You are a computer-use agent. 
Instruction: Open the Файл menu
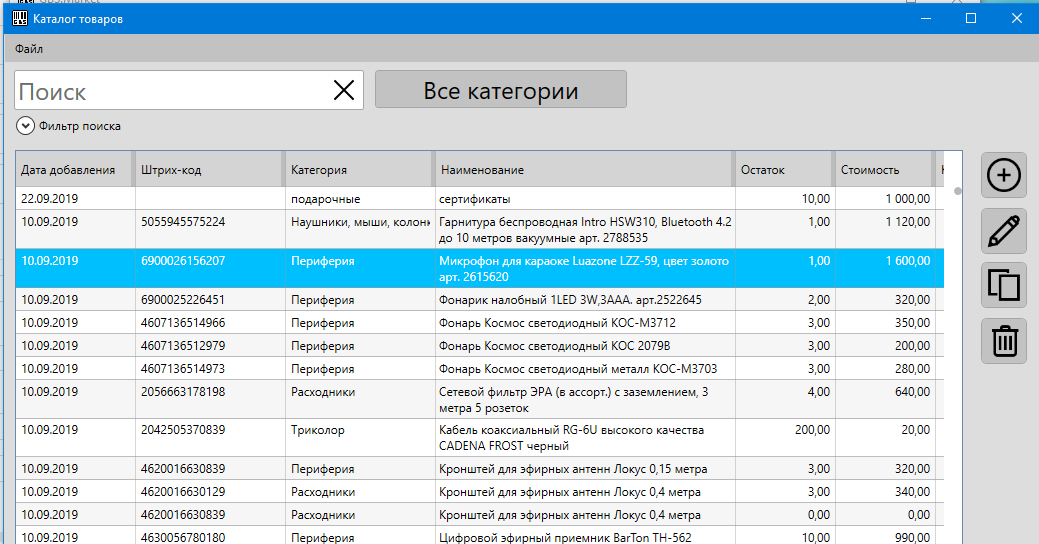tap(29, 48)
